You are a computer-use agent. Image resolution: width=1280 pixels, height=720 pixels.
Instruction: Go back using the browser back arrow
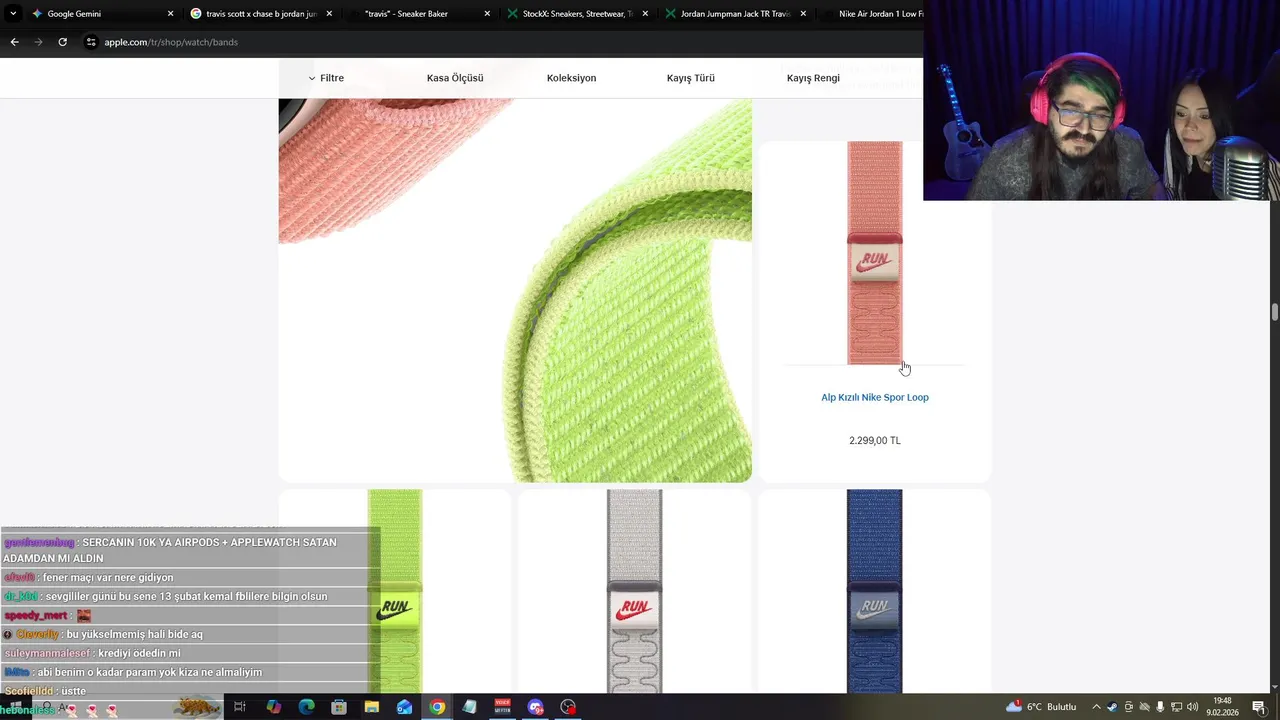pos(14,42)
